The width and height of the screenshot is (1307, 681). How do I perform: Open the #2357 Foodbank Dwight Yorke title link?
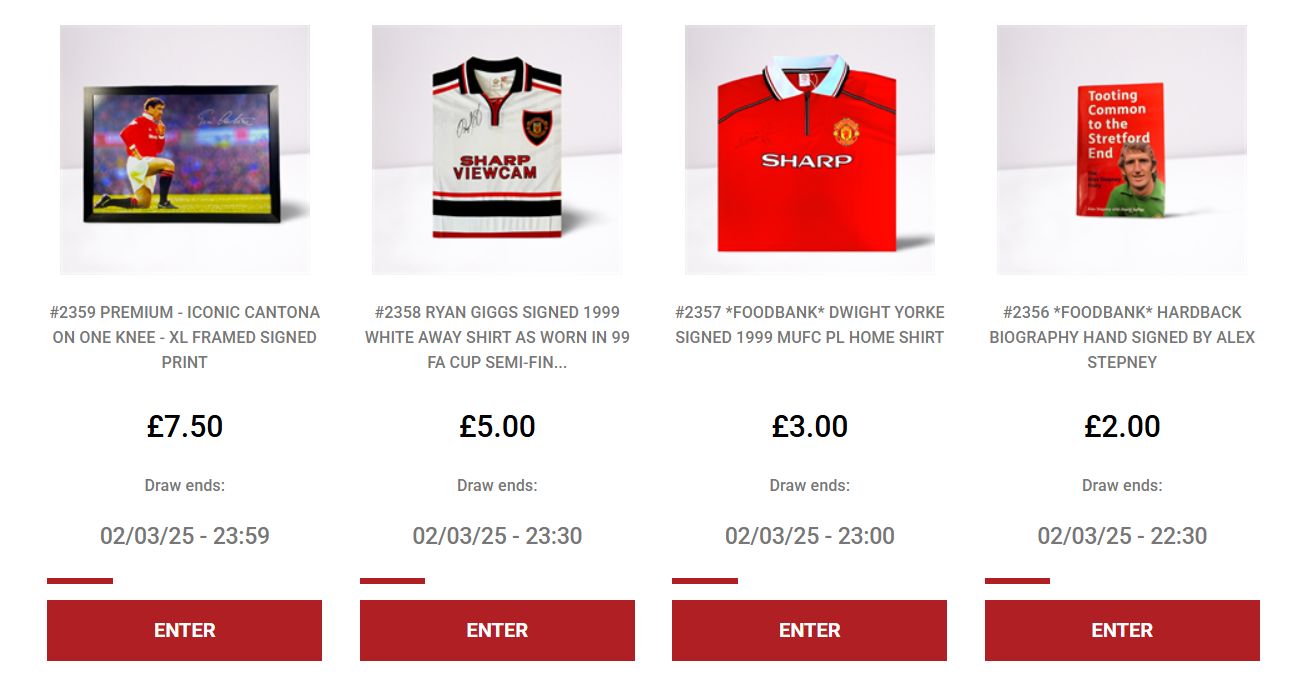point(810,325)
